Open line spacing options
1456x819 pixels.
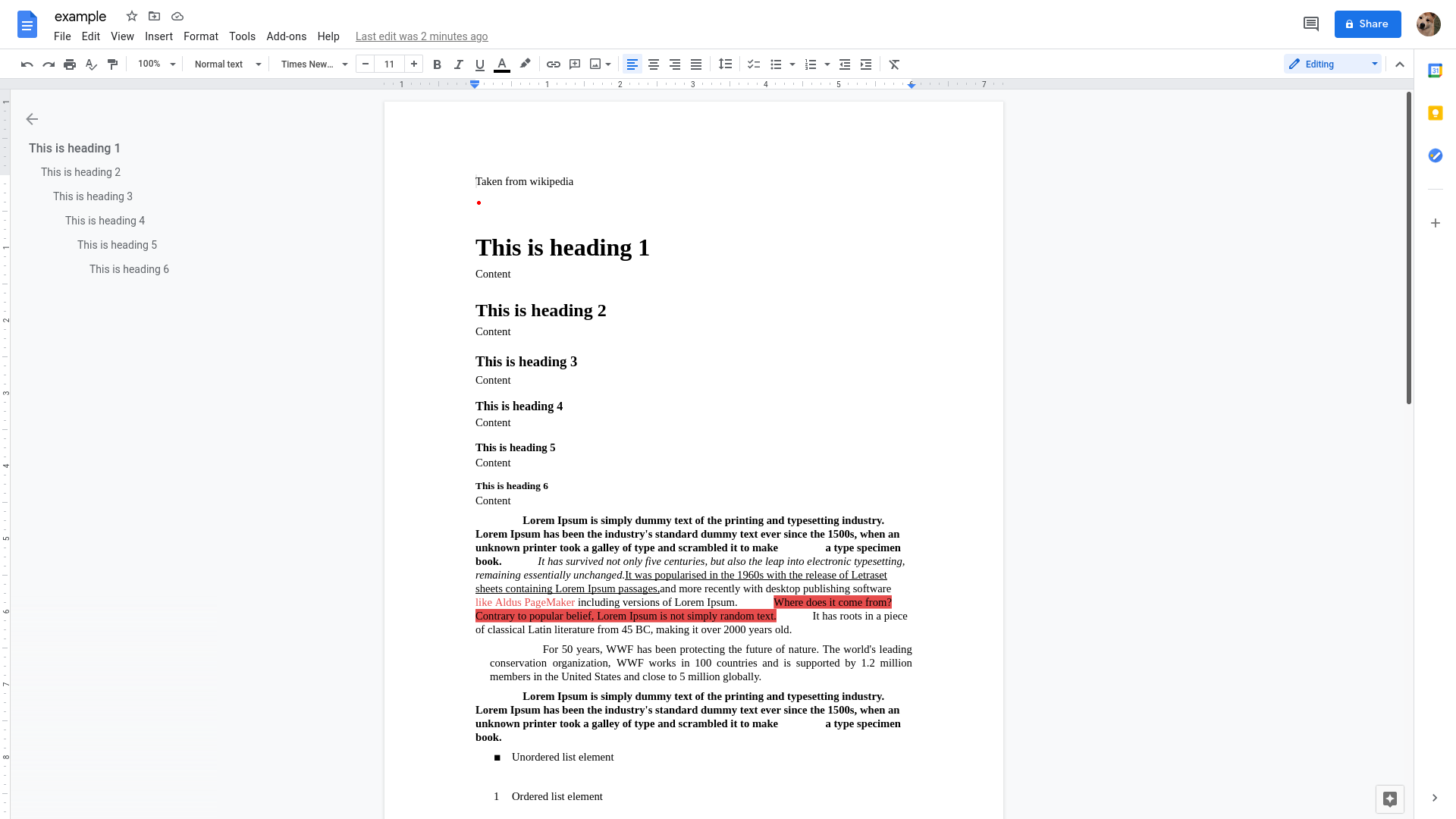point(725,64)
